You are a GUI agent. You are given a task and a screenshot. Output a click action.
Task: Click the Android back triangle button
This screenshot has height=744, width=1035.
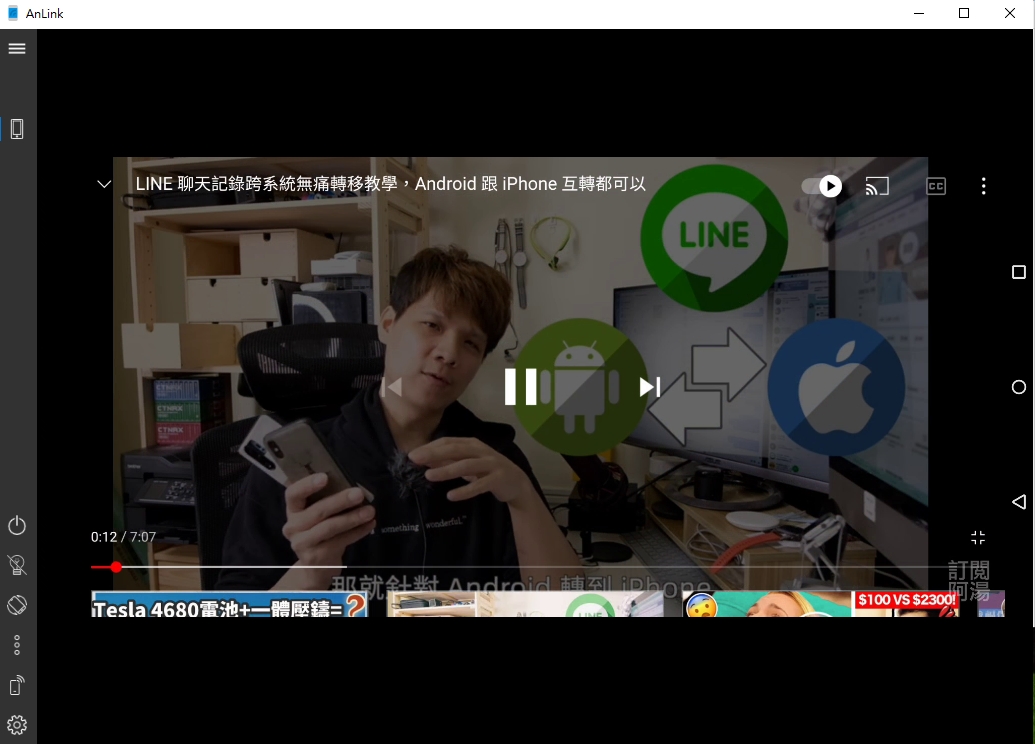pos(1019,502)
